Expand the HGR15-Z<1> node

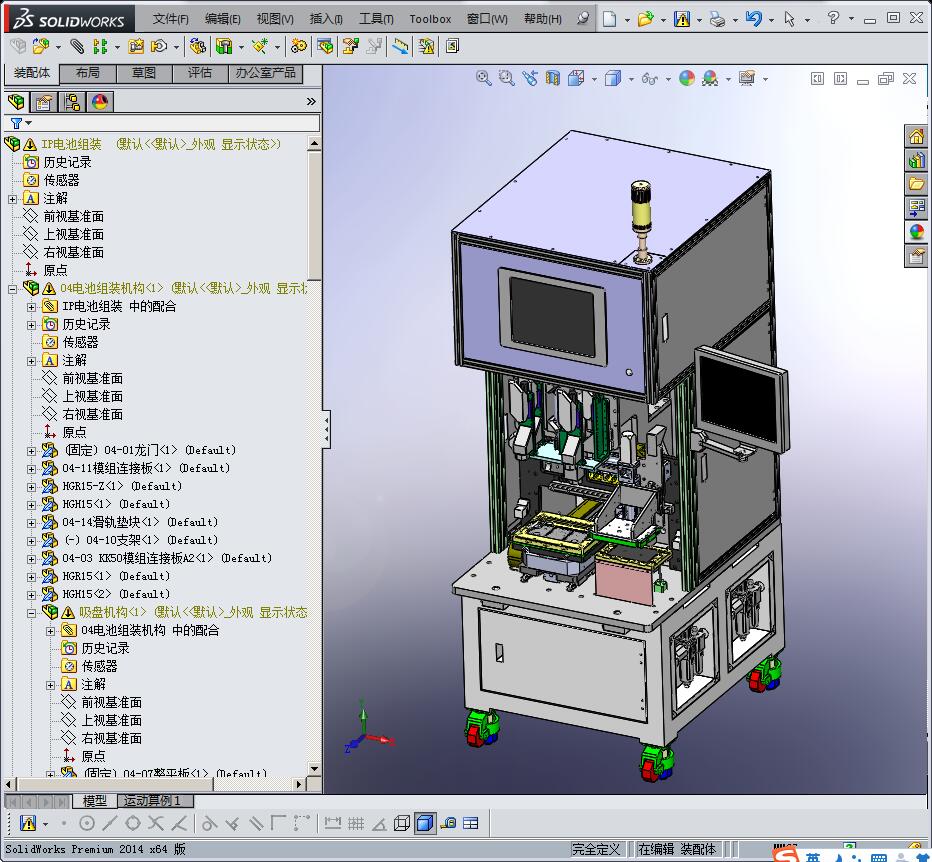[32, 487]
